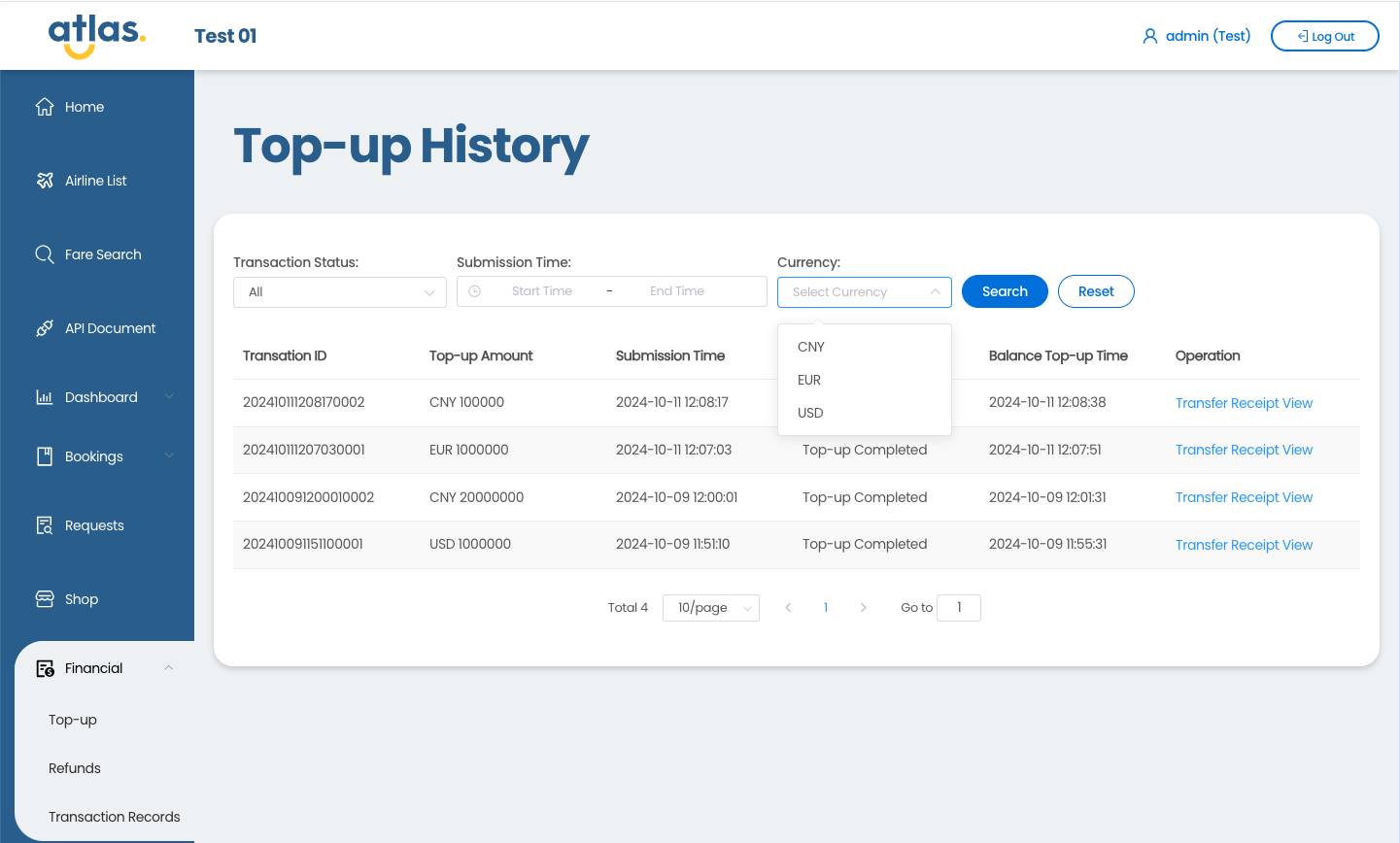Viewport: 1400px width, 843px height.
Task: Select EUR from the currency list
Action: pos(809,380)
